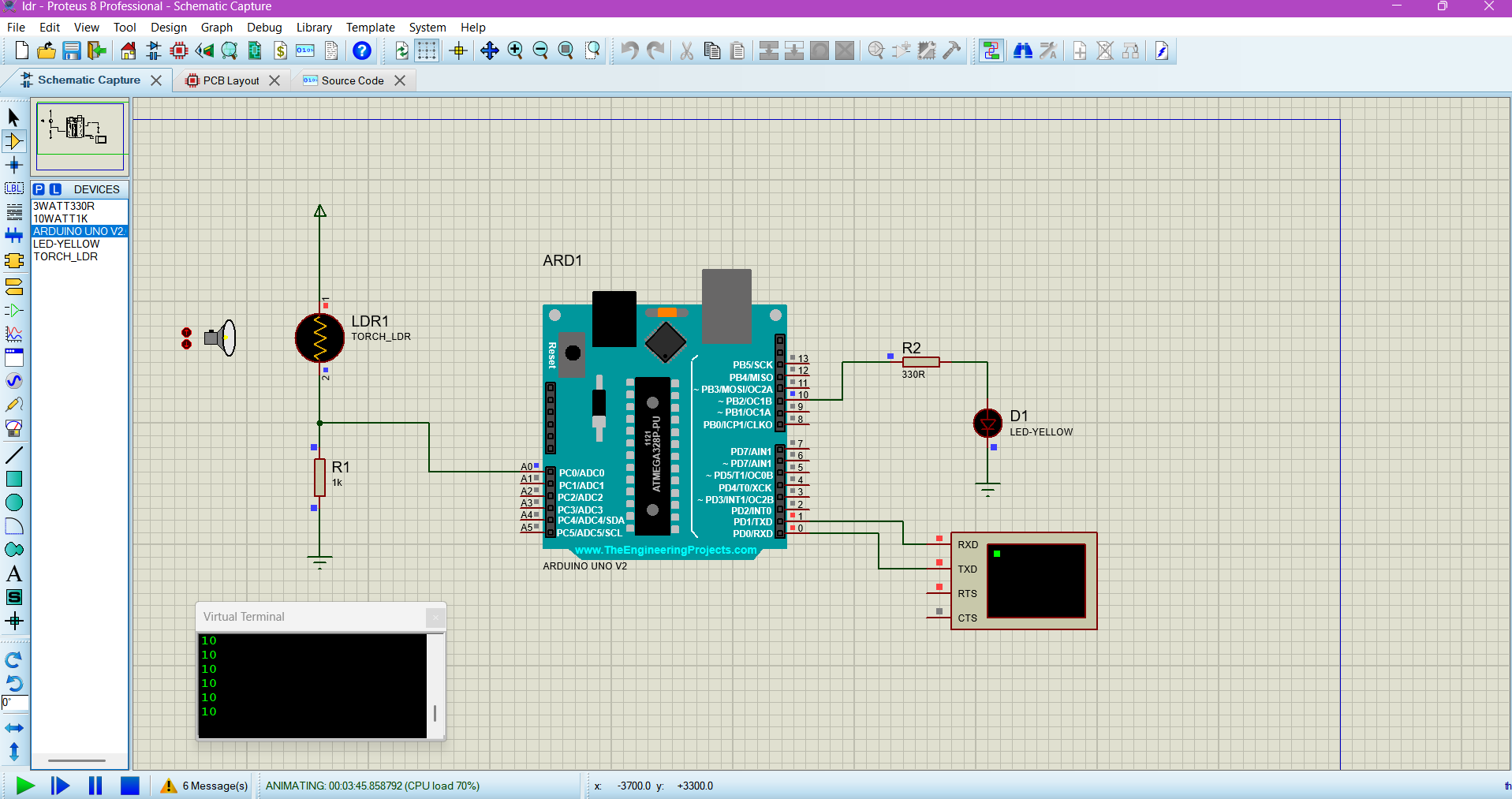Viewport: 1512px width, 799px height.
Task: Open the help question mark icon
Action: [x=361, y=51]
